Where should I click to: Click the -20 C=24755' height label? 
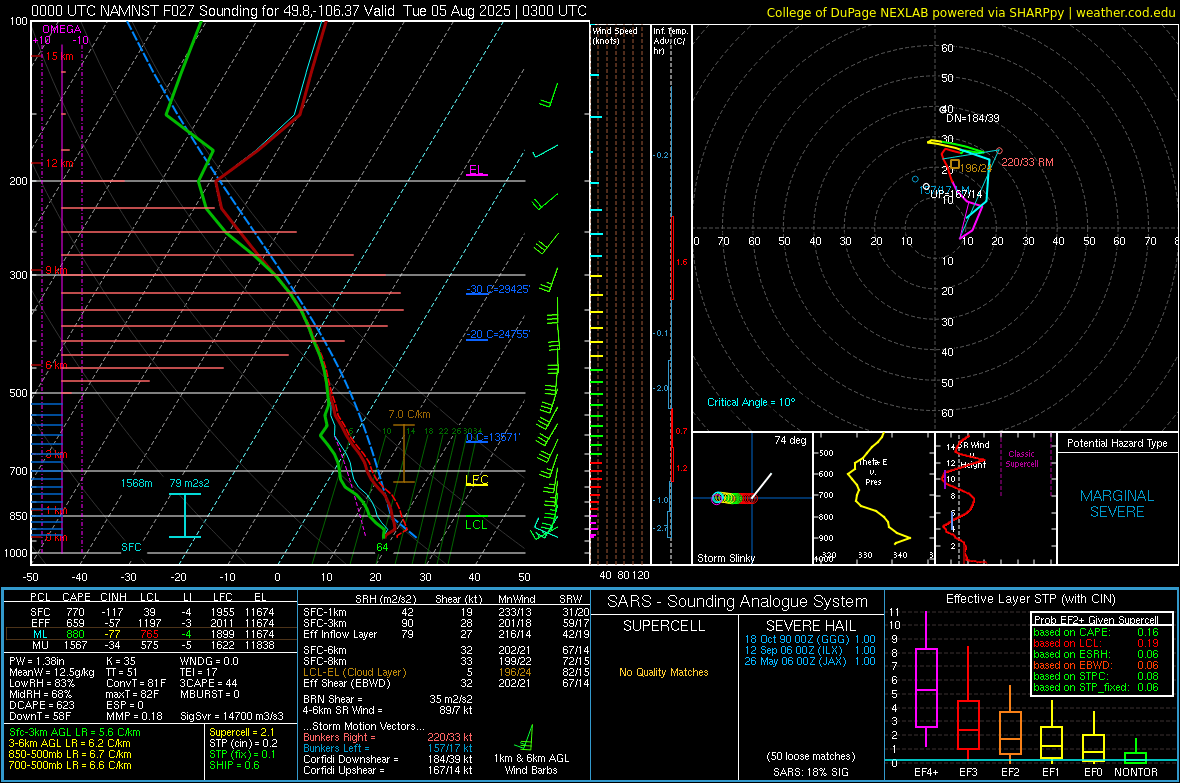498,334
